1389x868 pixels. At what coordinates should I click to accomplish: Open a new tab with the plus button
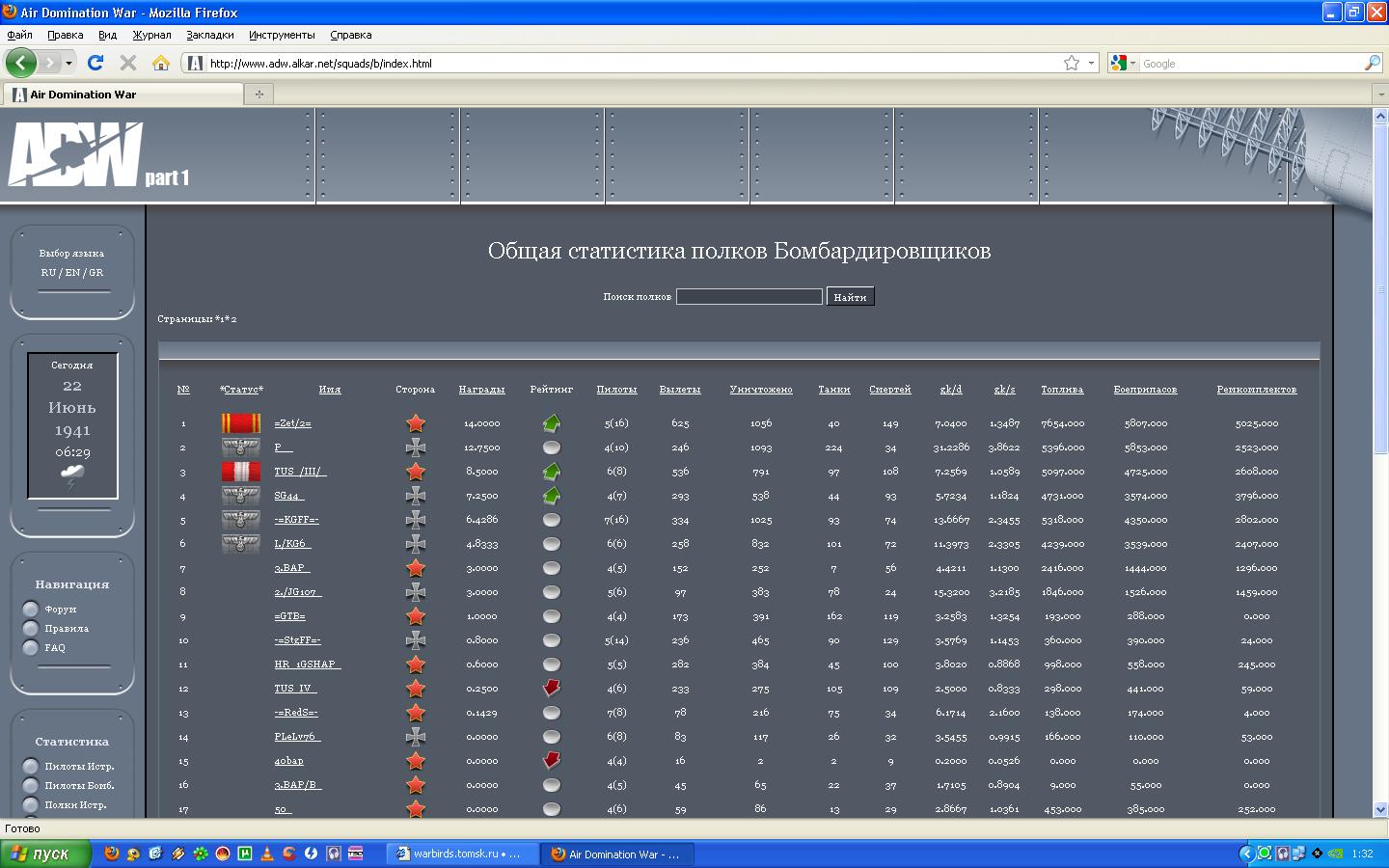pyautogui.click(x=259, y=94)
